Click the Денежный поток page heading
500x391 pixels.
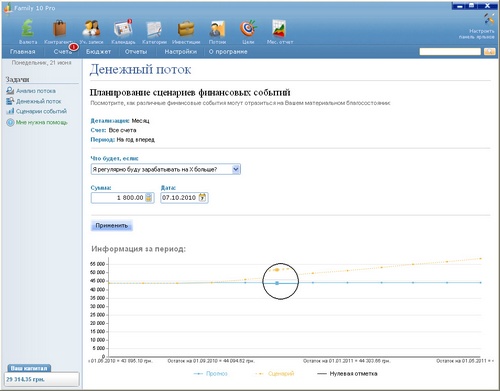(x=140, y=69)
